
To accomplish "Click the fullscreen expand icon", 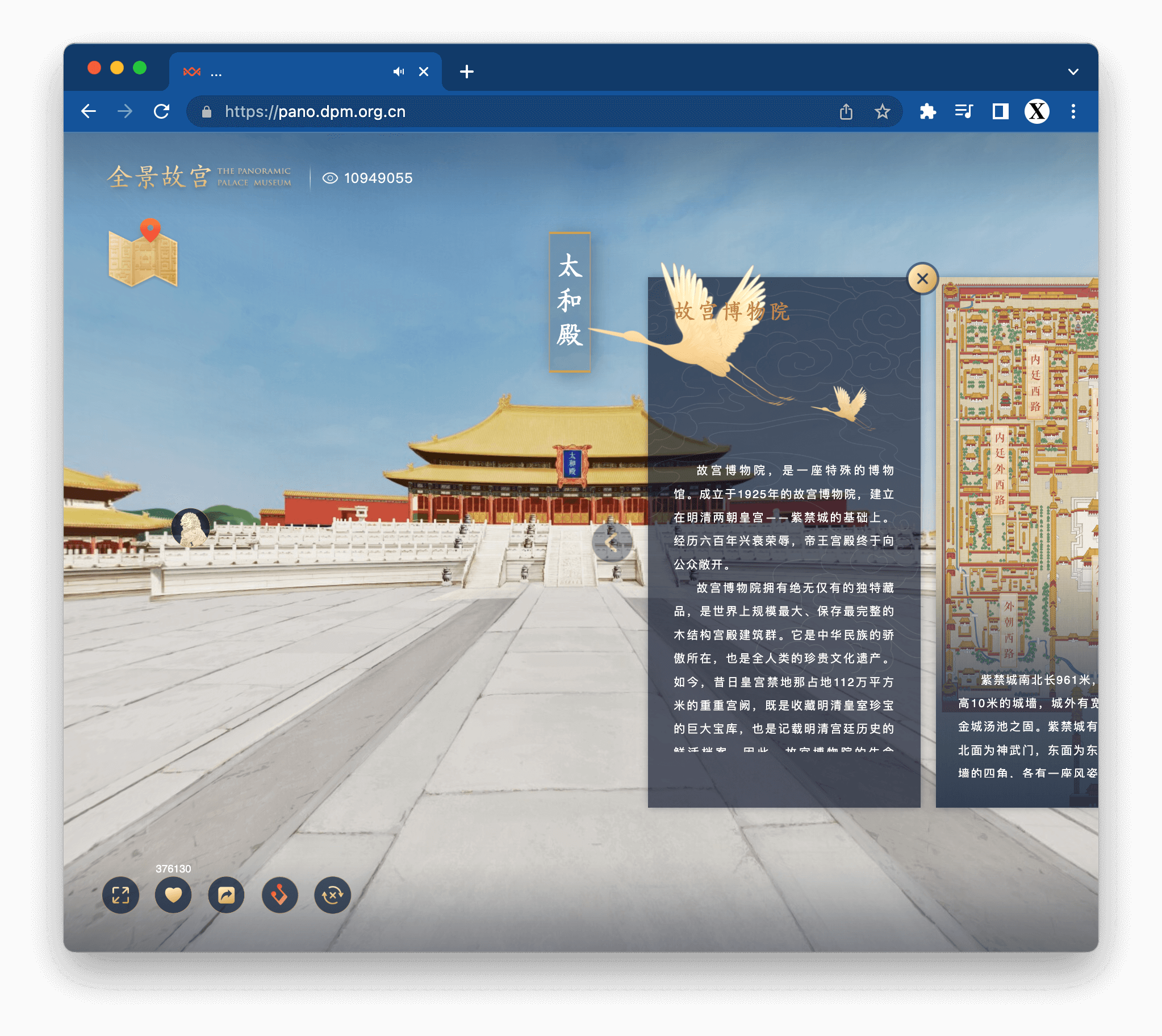I will [120, 895].
